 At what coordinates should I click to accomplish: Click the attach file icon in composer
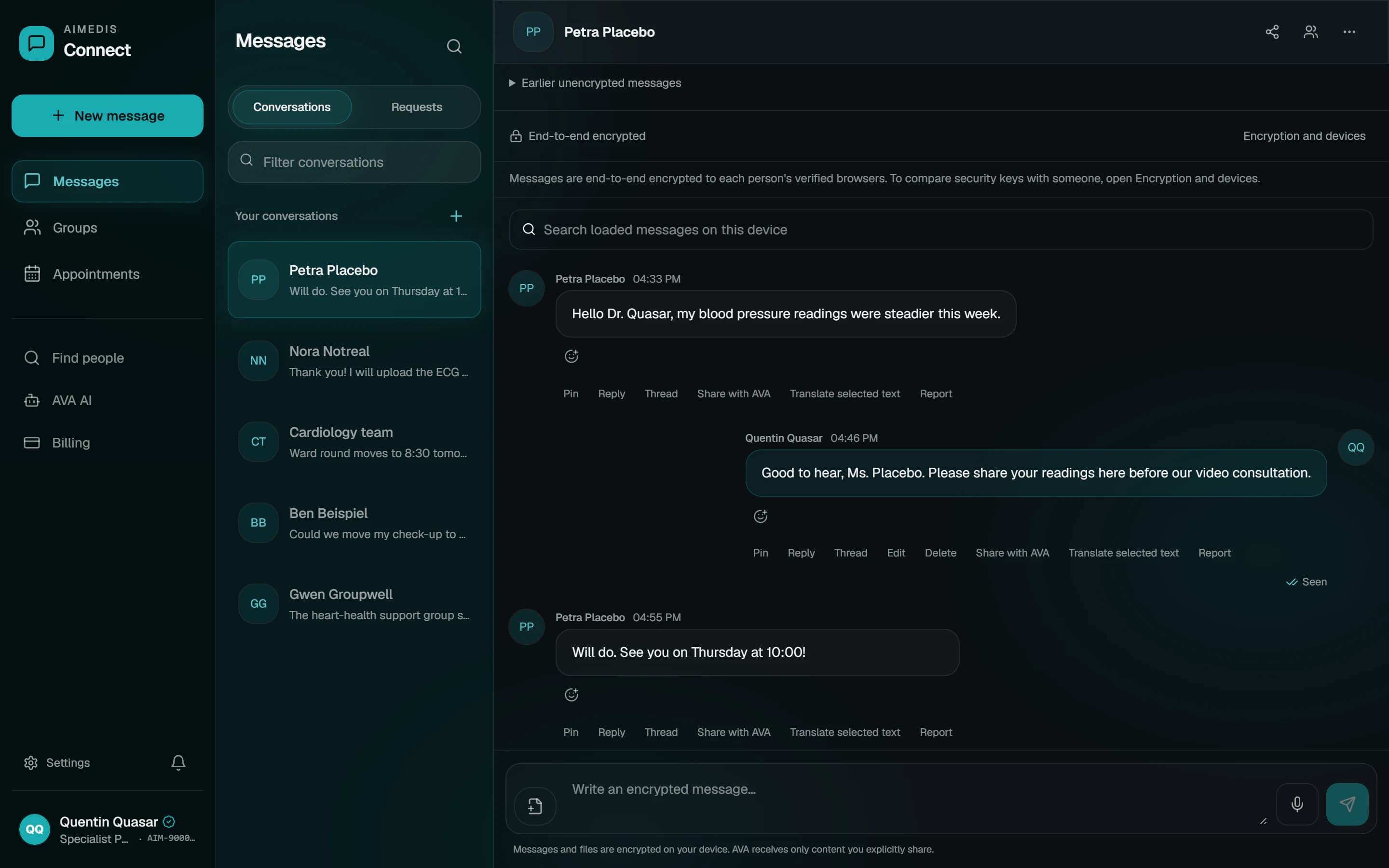click(535, 806)
